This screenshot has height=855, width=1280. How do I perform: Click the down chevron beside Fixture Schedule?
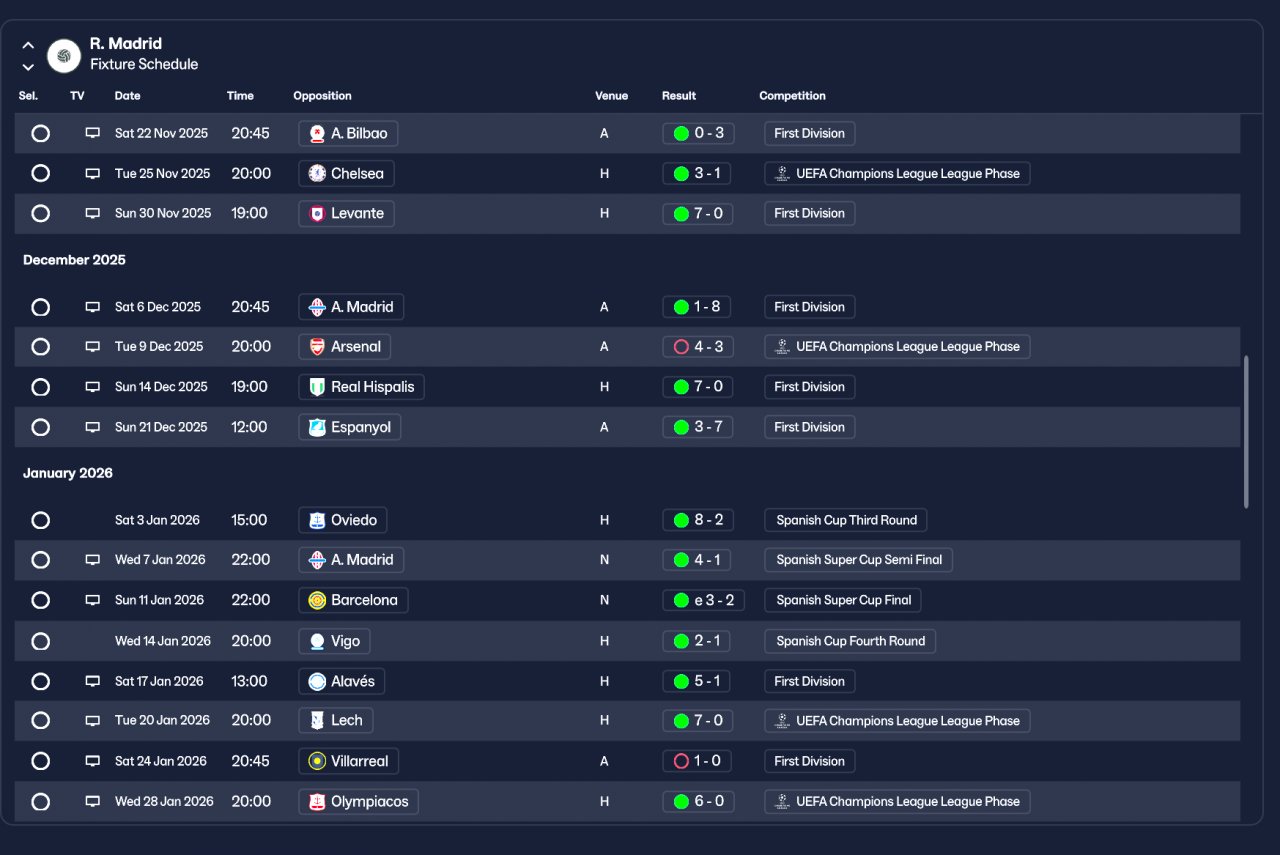click(28, 67)
